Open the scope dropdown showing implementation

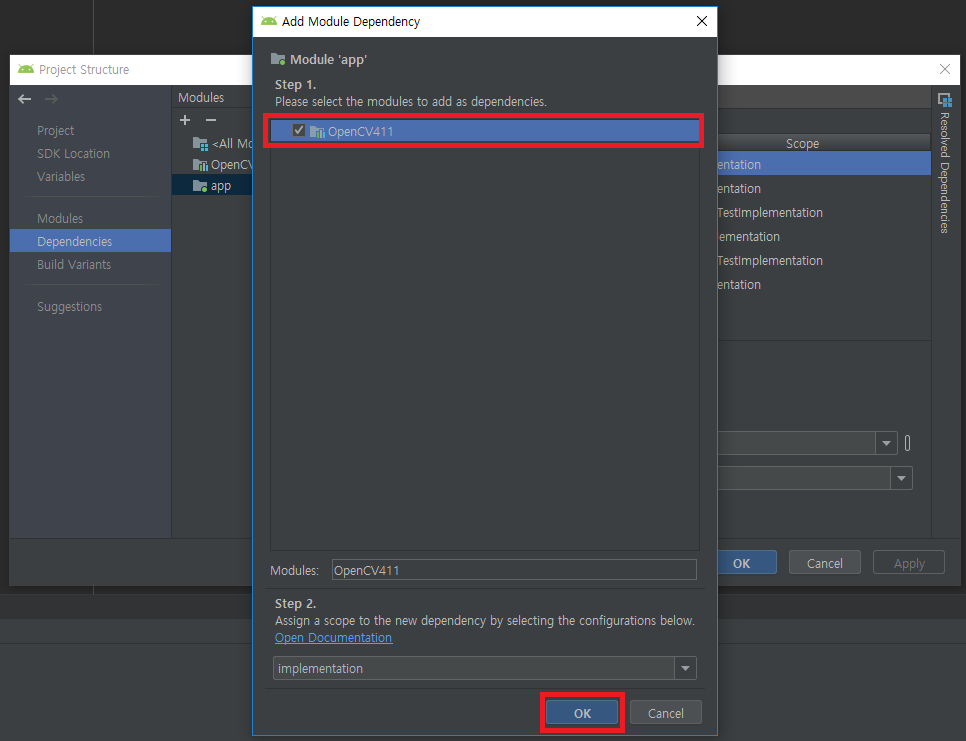coord(685,668)
